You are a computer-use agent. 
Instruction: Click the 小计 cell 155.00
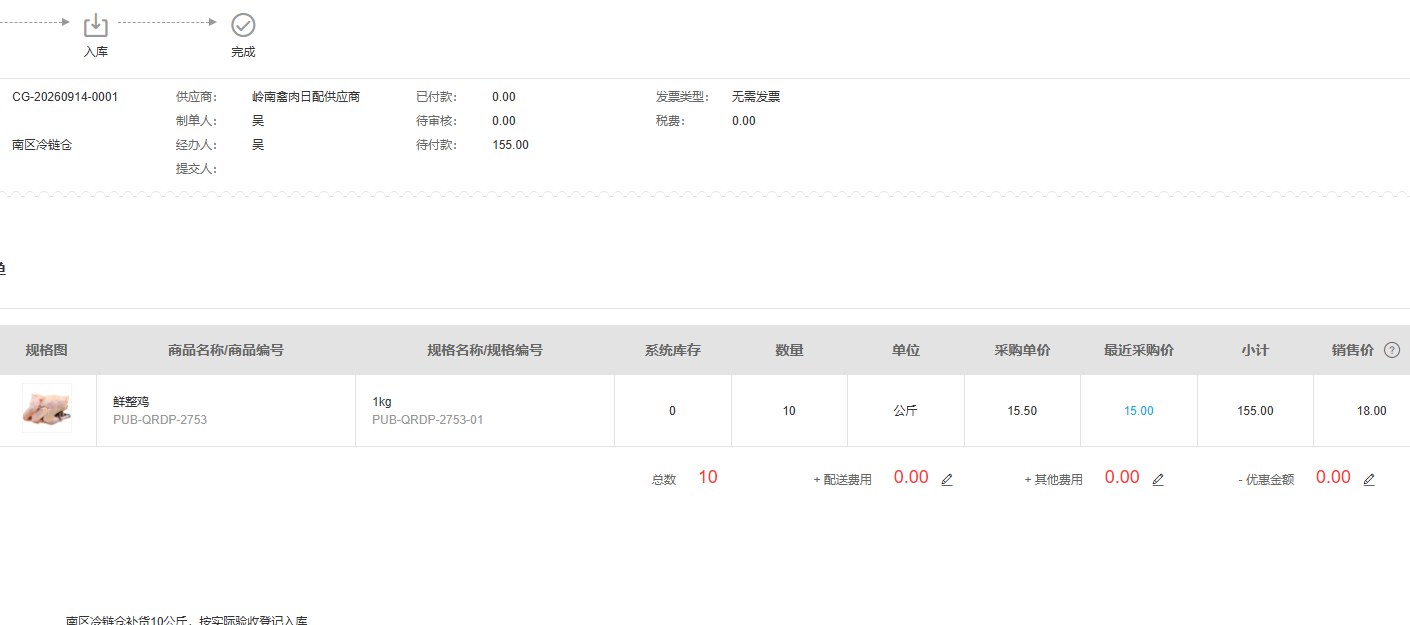point(1255,411)
